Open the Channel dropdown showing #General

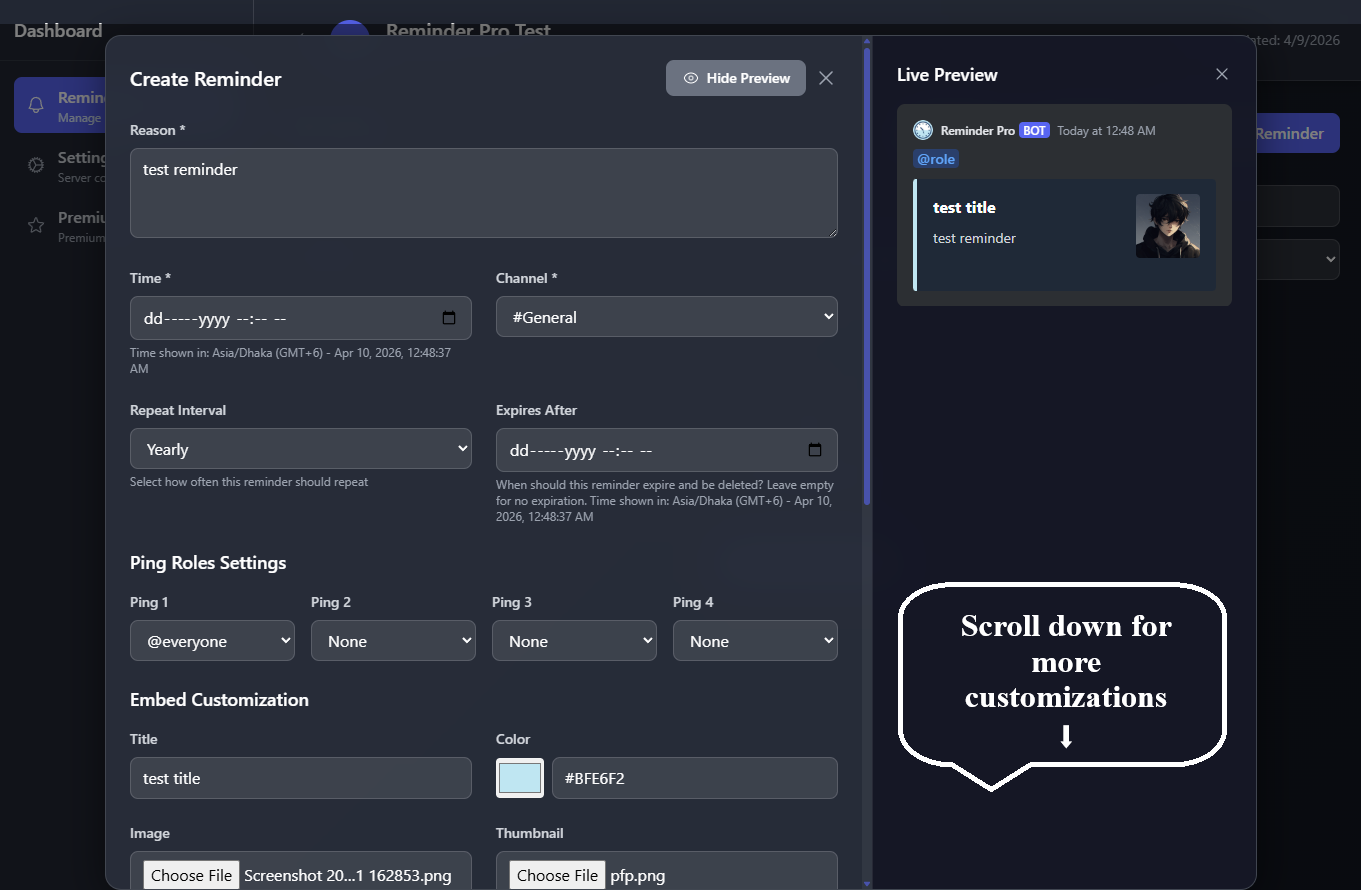click(667, 317)
